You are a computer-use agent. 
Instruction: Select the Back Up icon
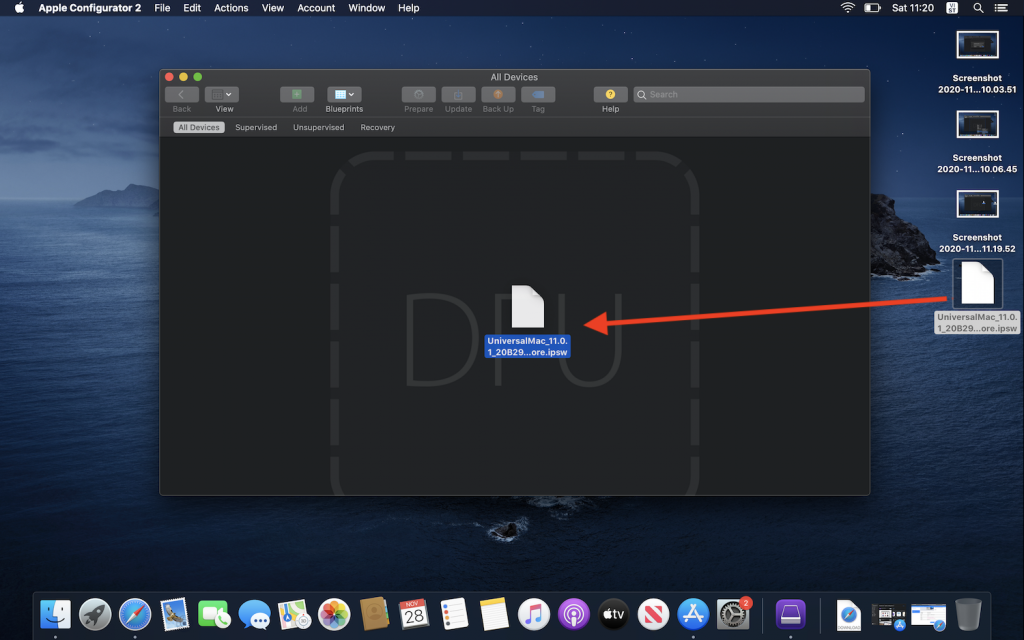498,94
